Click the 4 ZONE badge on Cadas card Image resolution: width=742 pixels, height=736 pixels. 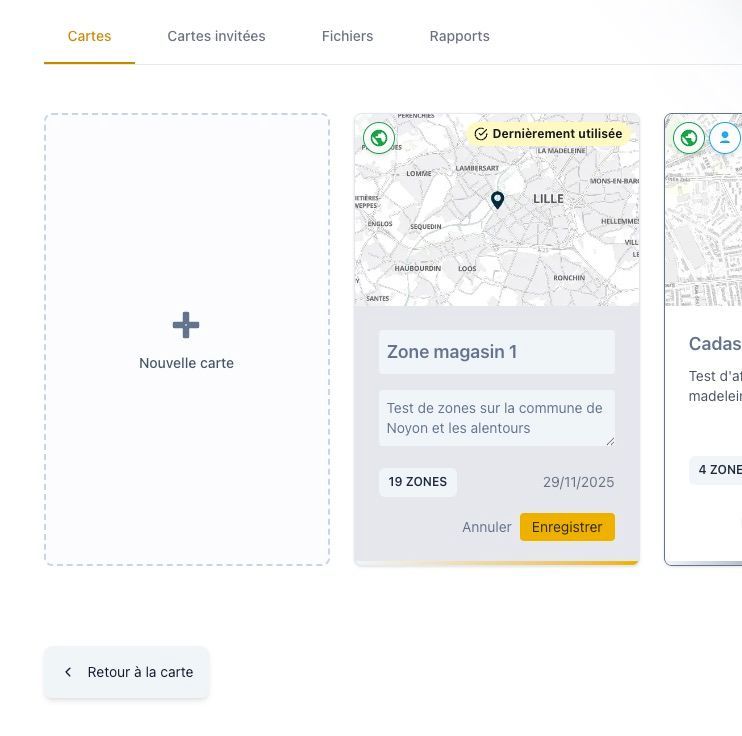coord(716,470)
